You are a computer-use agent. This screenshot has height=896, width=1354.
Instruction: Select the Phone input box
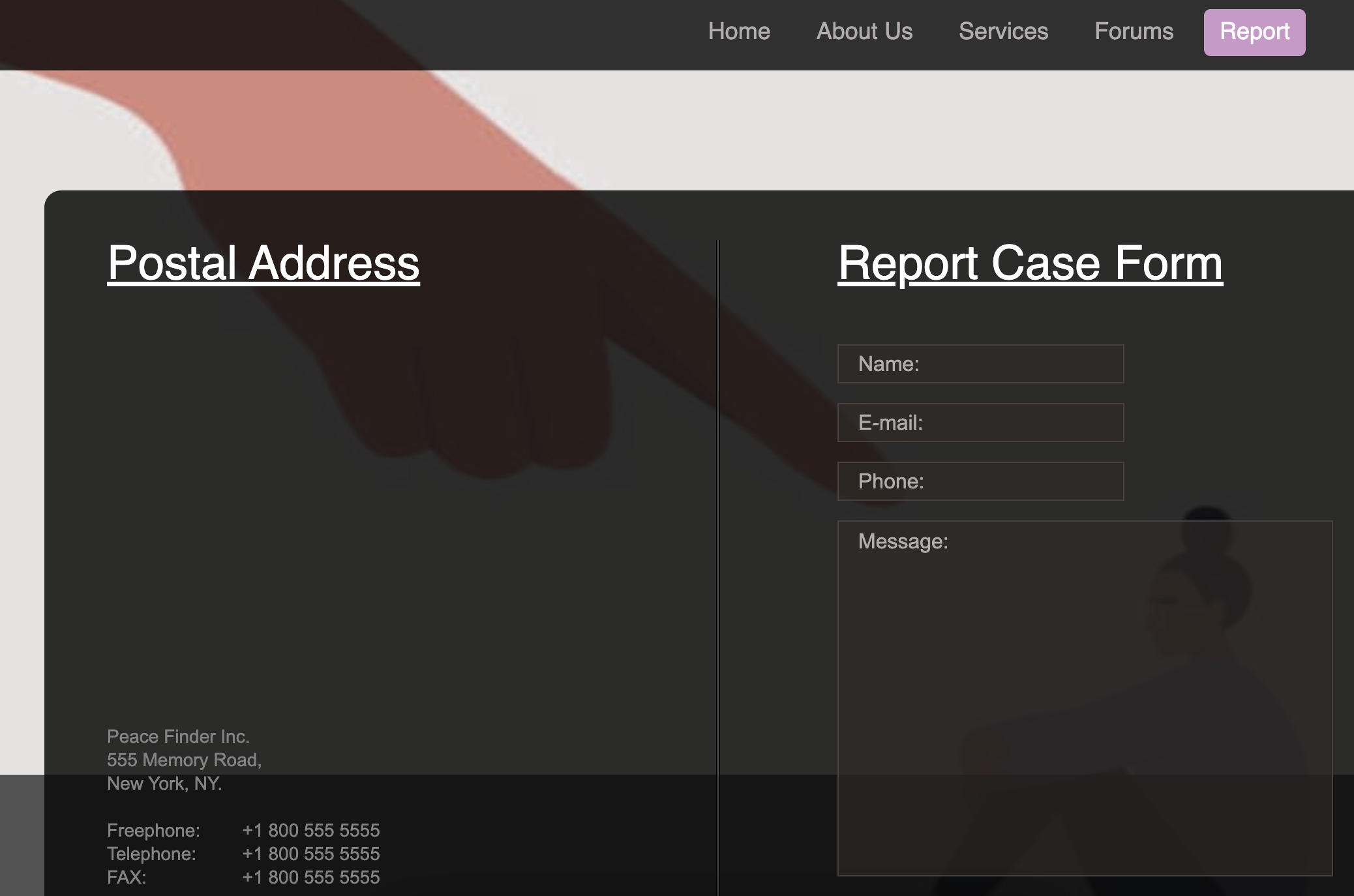point(980,481)
